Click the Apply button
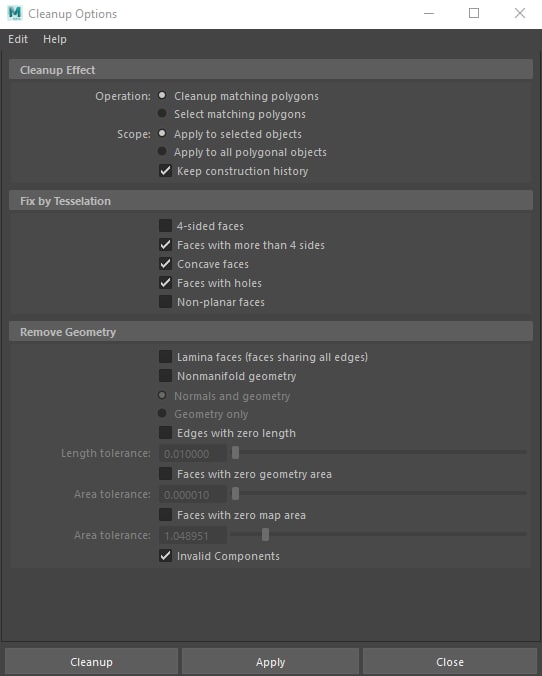 (270, 662)
